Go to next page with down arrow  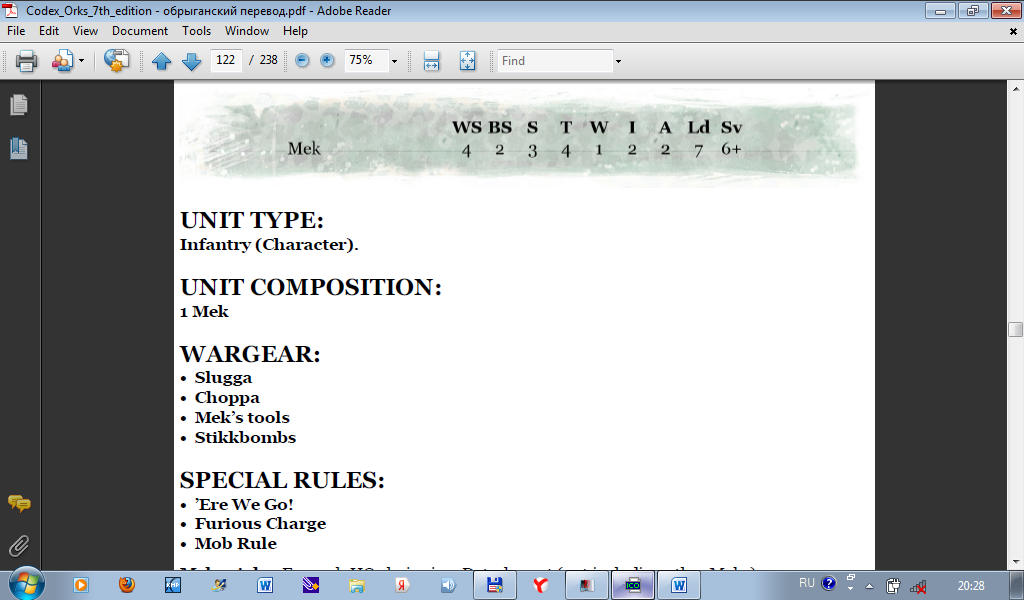click(191, 61)
